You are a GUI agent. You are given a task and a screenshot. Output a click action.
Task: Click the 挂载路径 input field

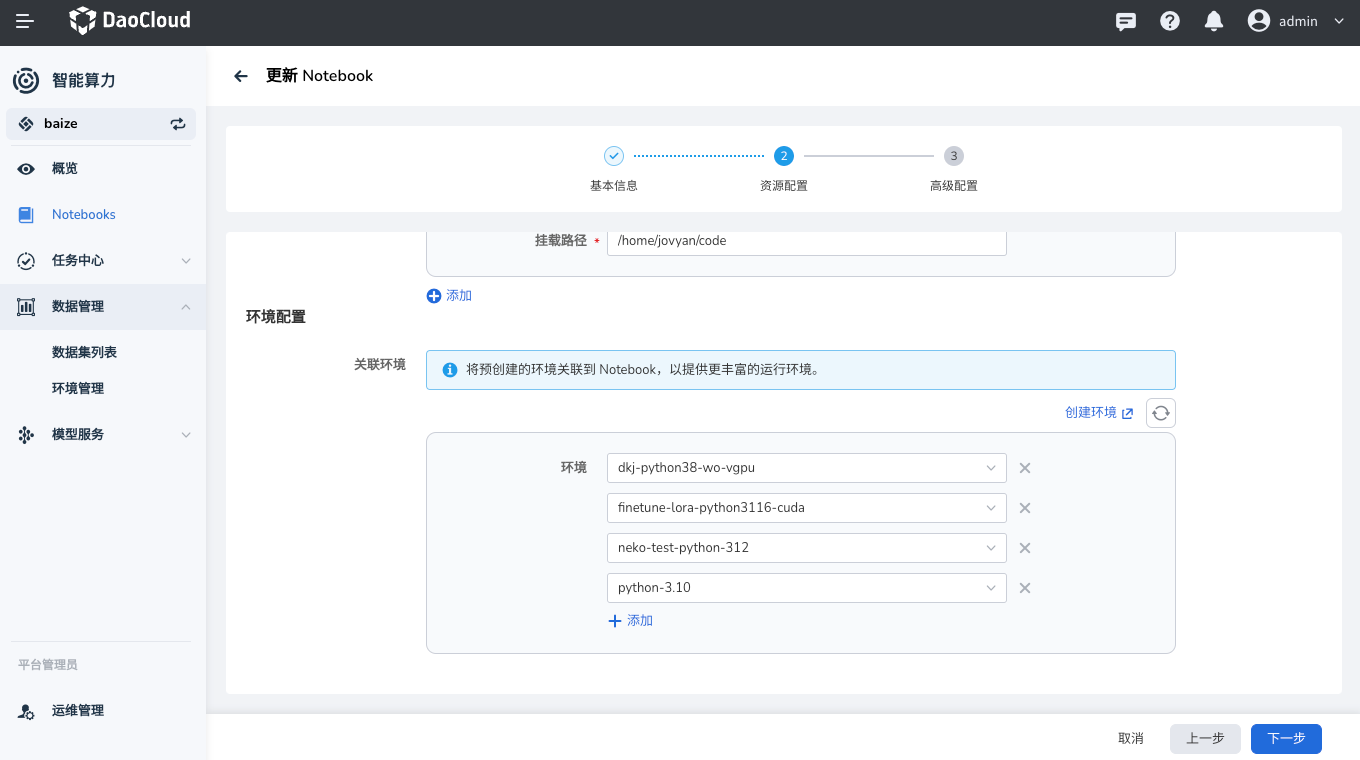(x=806, y=241)
